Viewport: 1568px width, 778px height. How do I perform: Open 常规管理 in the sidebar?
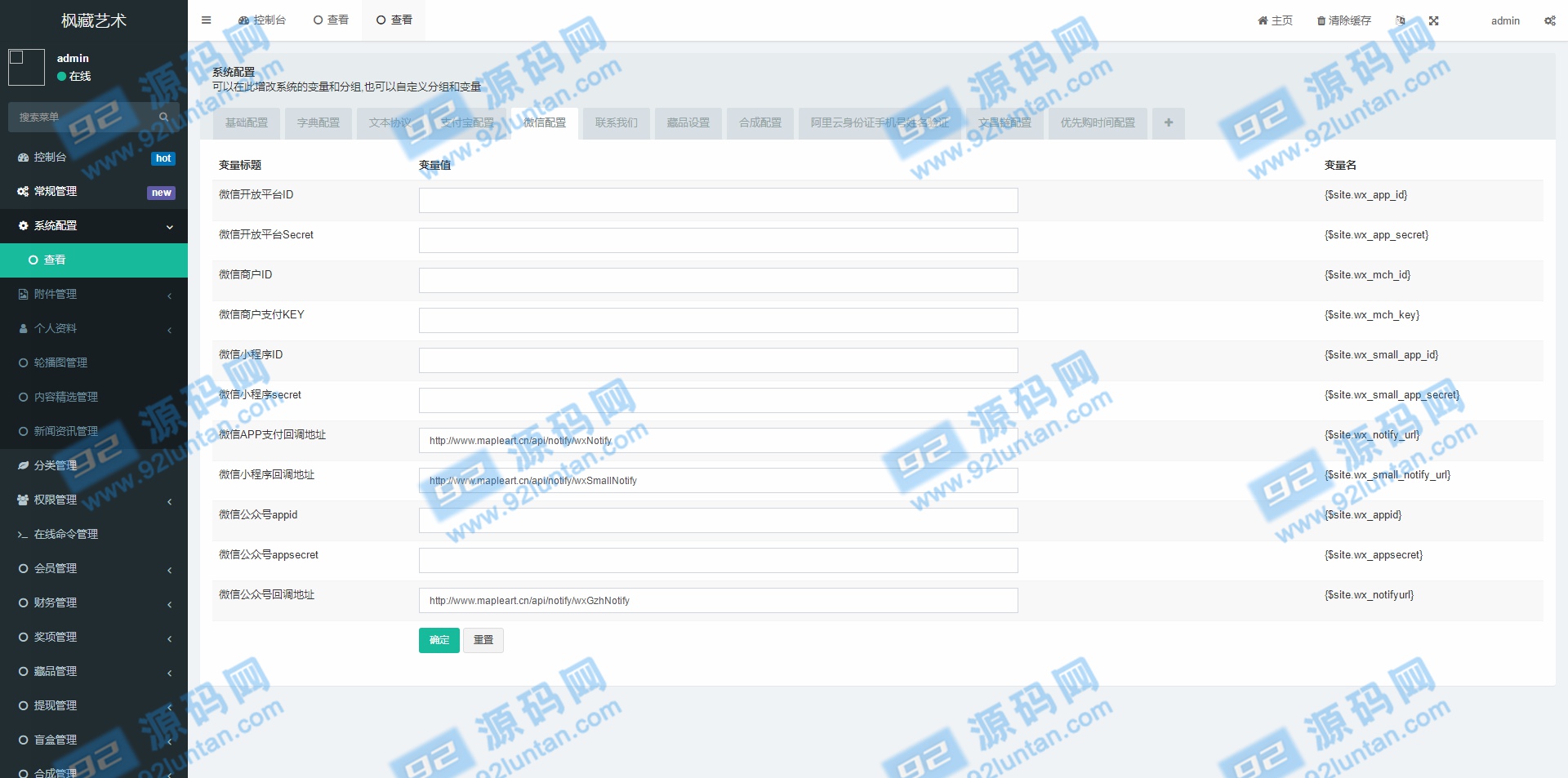point(94,191)
